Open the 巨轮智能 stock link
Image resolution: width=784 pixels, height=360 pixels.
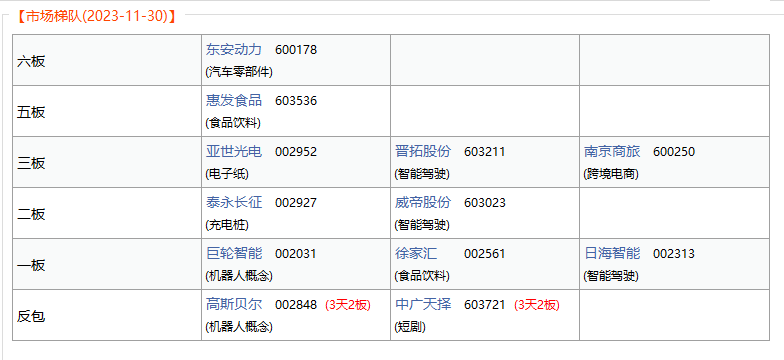pos(234,254)
